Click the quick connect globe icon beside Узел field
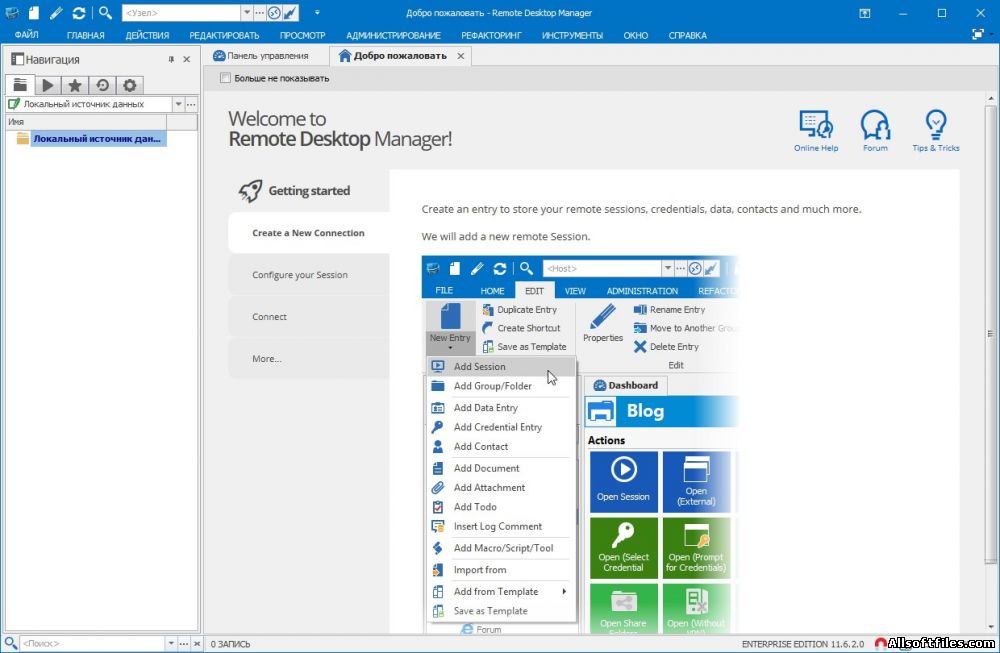Image resolution: width=1000 pixels, height=653 pixels. 274,13
